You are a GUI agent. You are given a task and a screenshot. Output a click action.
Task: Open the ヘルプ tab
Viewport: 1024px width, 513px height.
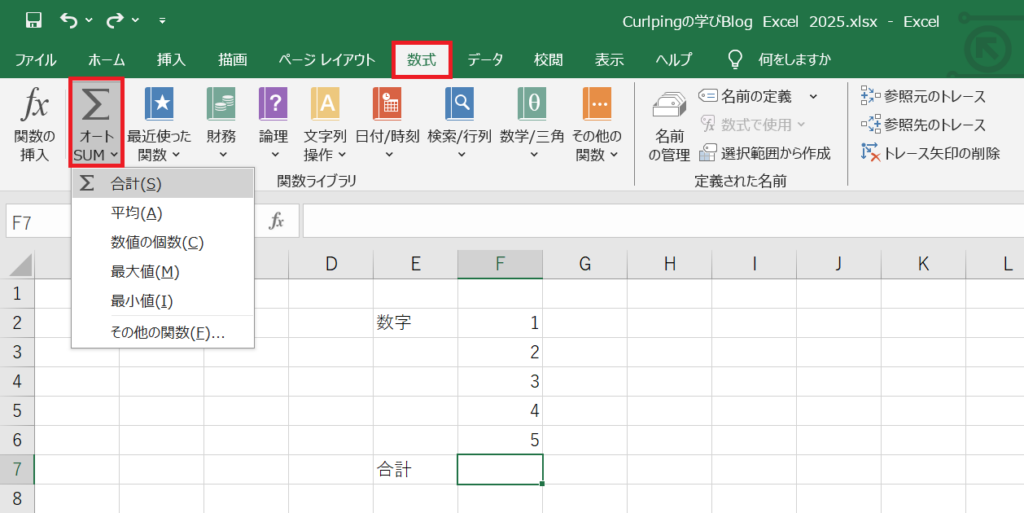pos(674,60)
